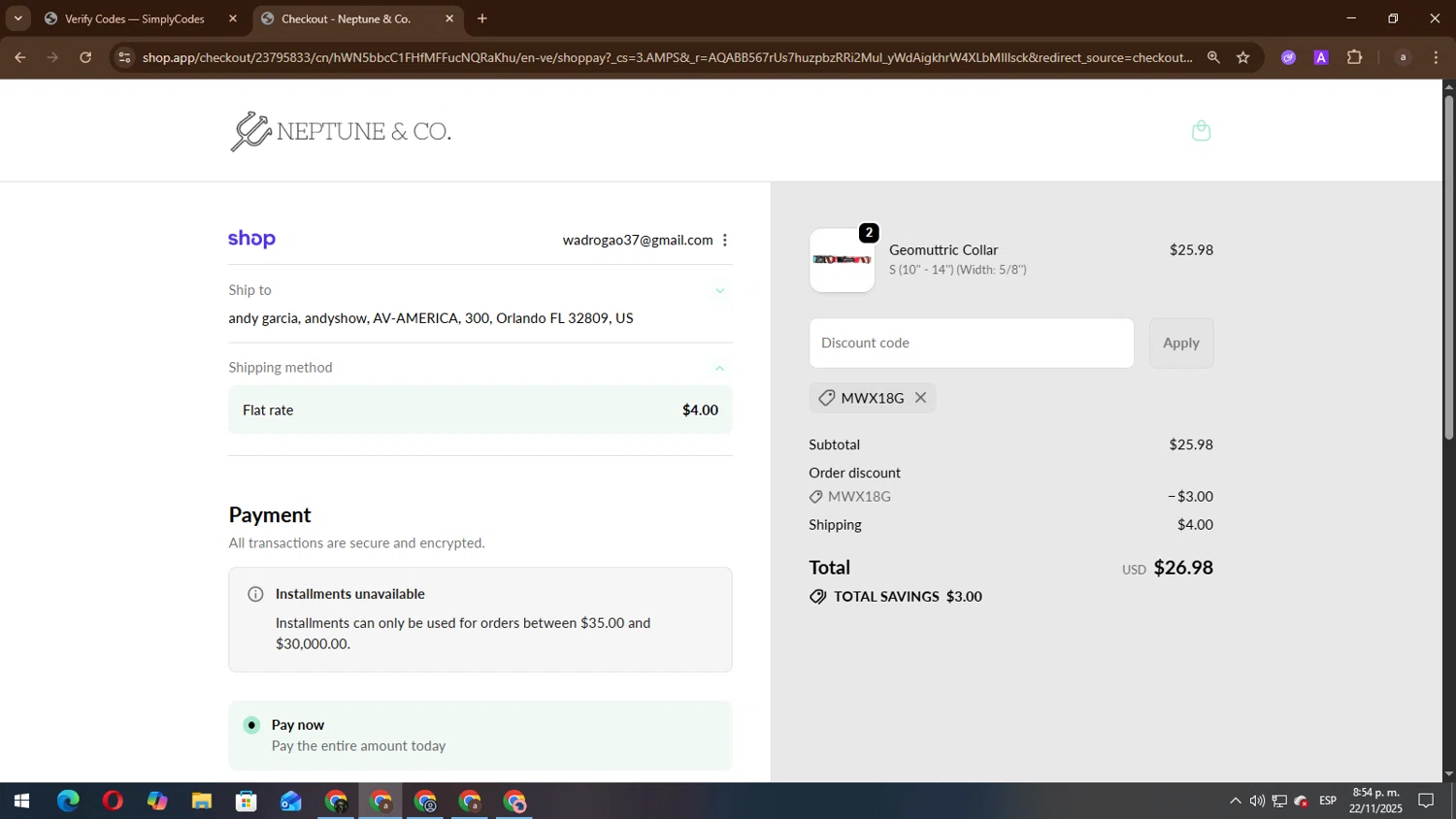
Task: Open the browser extensions puzzle icon
Action: [x=1354, y=57]
